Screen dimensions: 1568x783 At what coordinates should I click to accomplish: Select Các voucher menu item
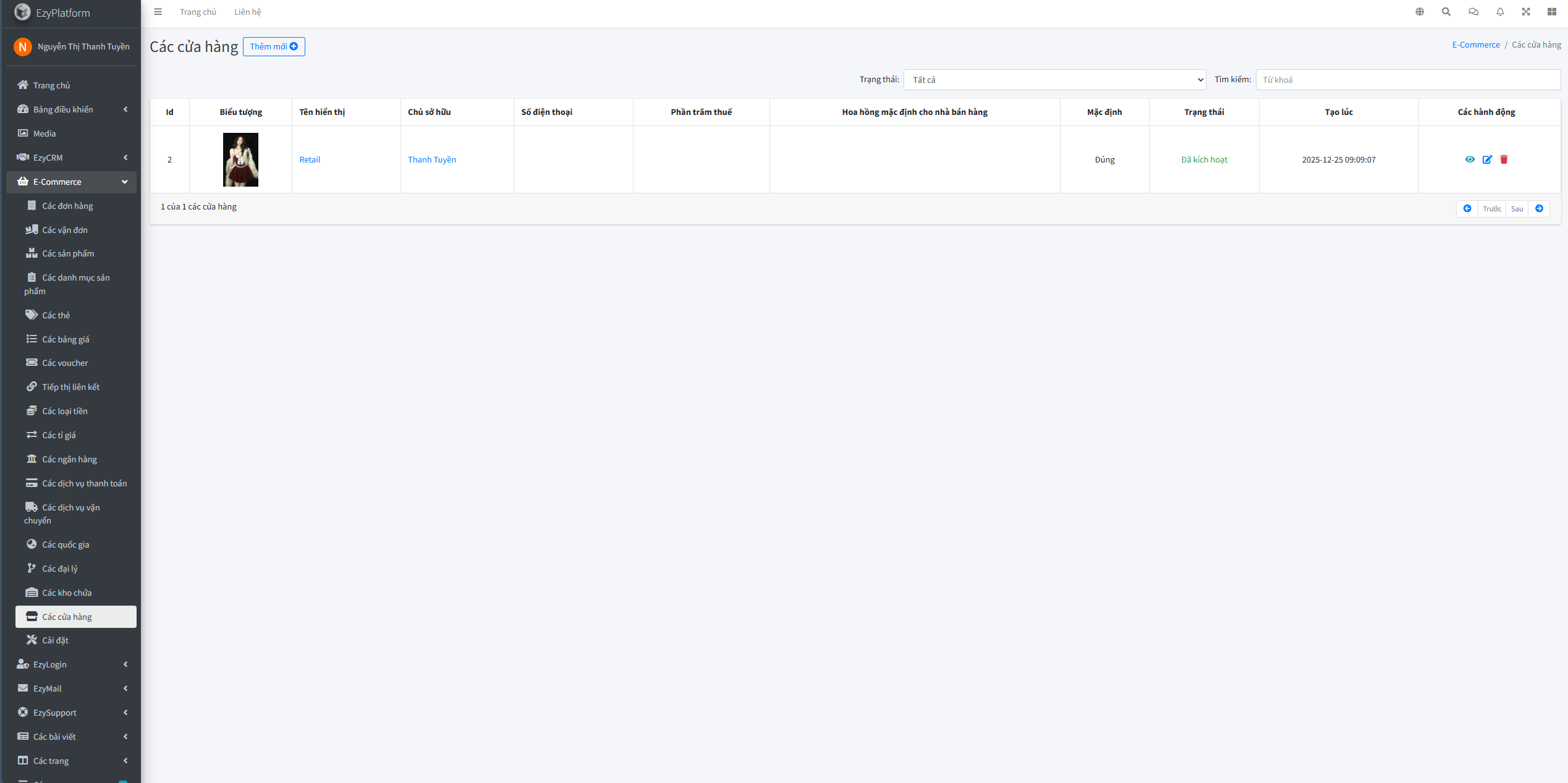tap(65, 363)
